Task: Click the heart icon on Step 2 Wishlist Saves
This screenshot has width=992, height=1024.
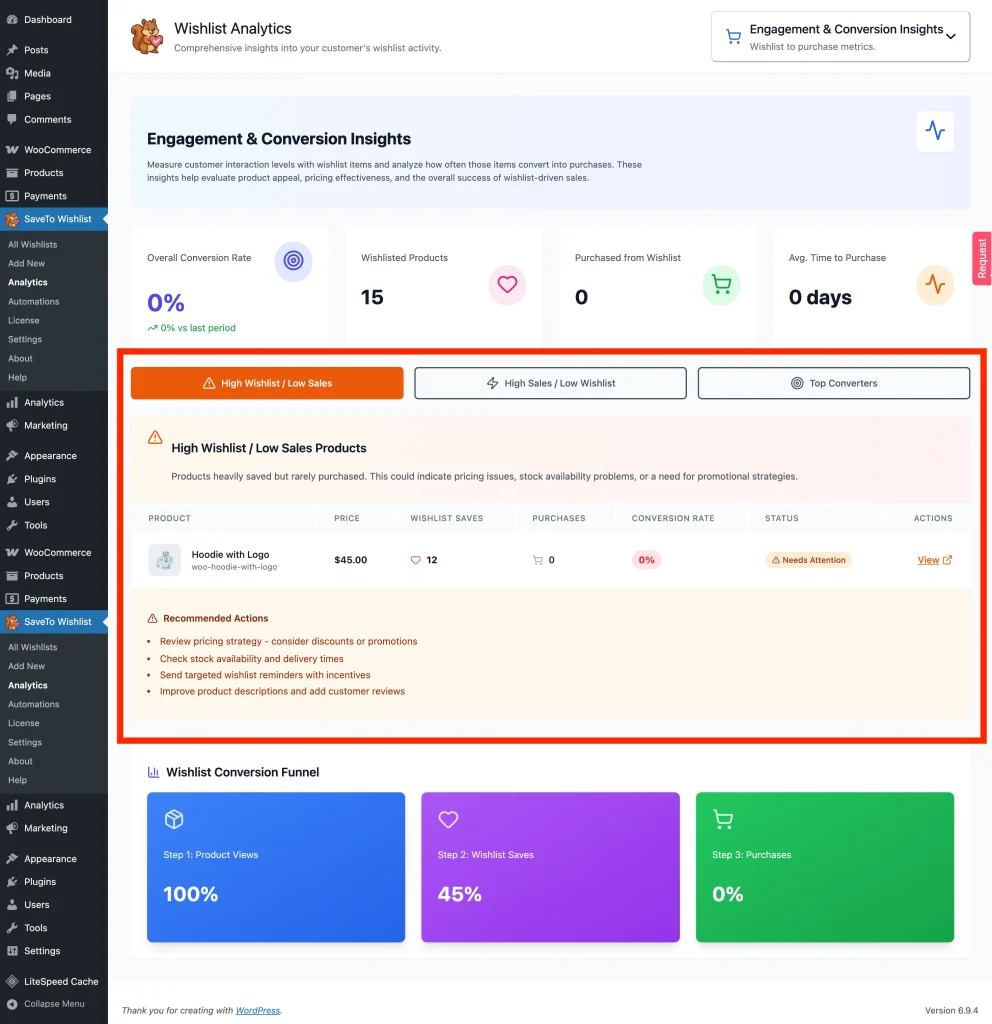Action: (x=448, y=819)
